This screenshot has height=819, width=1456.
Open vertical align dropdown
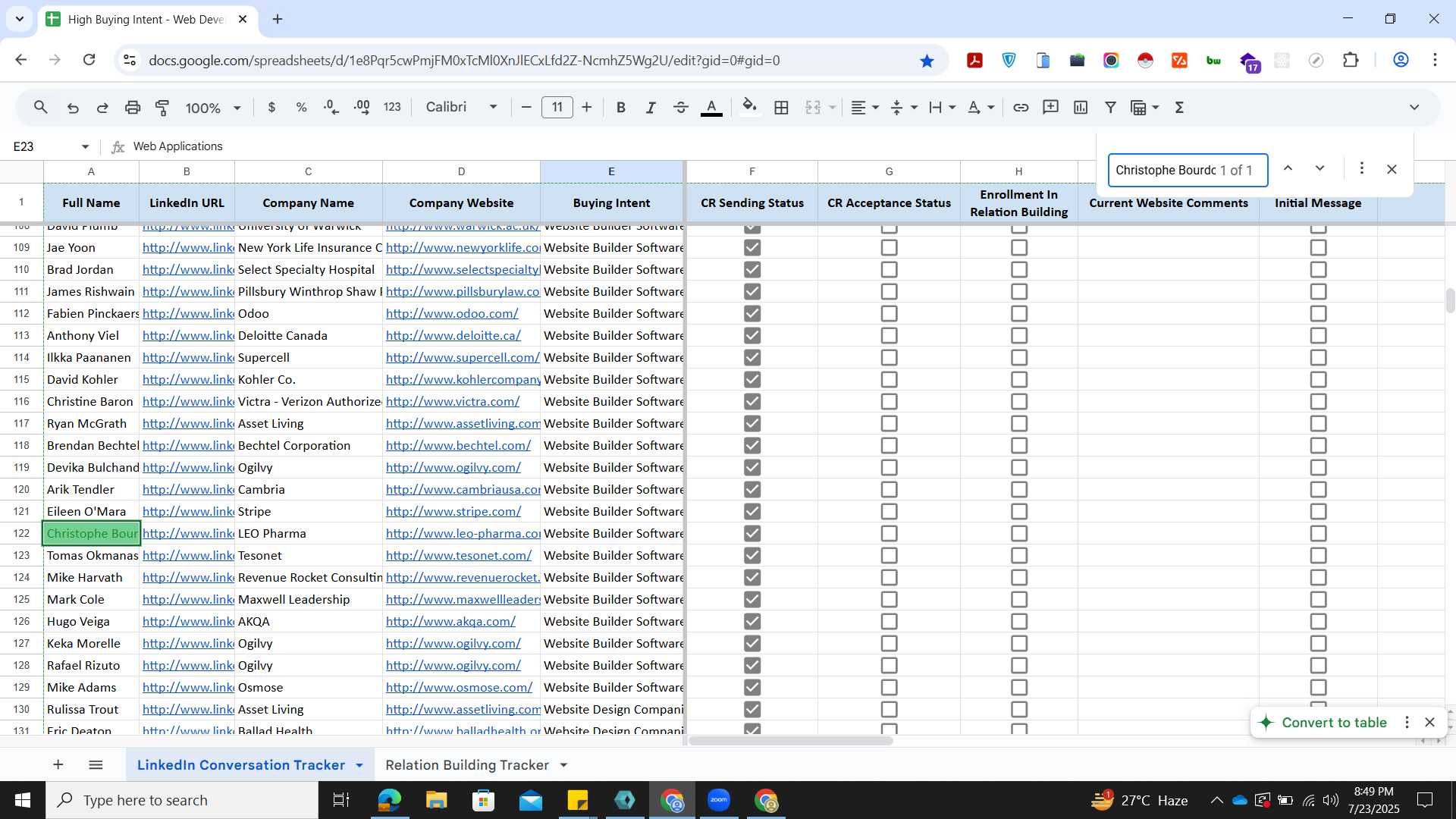[x=904, y=108]
